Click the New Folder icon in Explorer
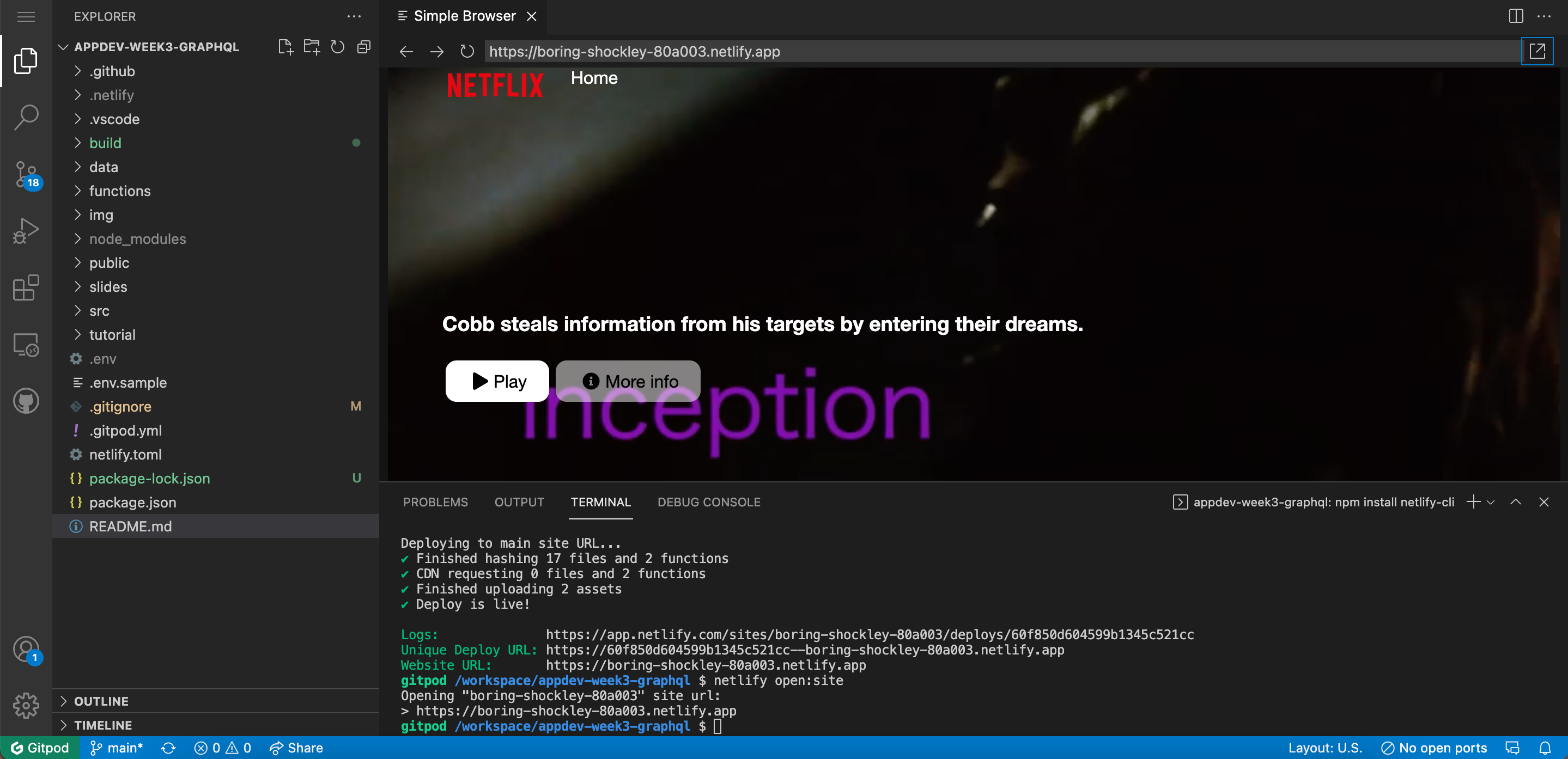Image resolution: width=1568 pixels, height=759 pixels. 311,46
